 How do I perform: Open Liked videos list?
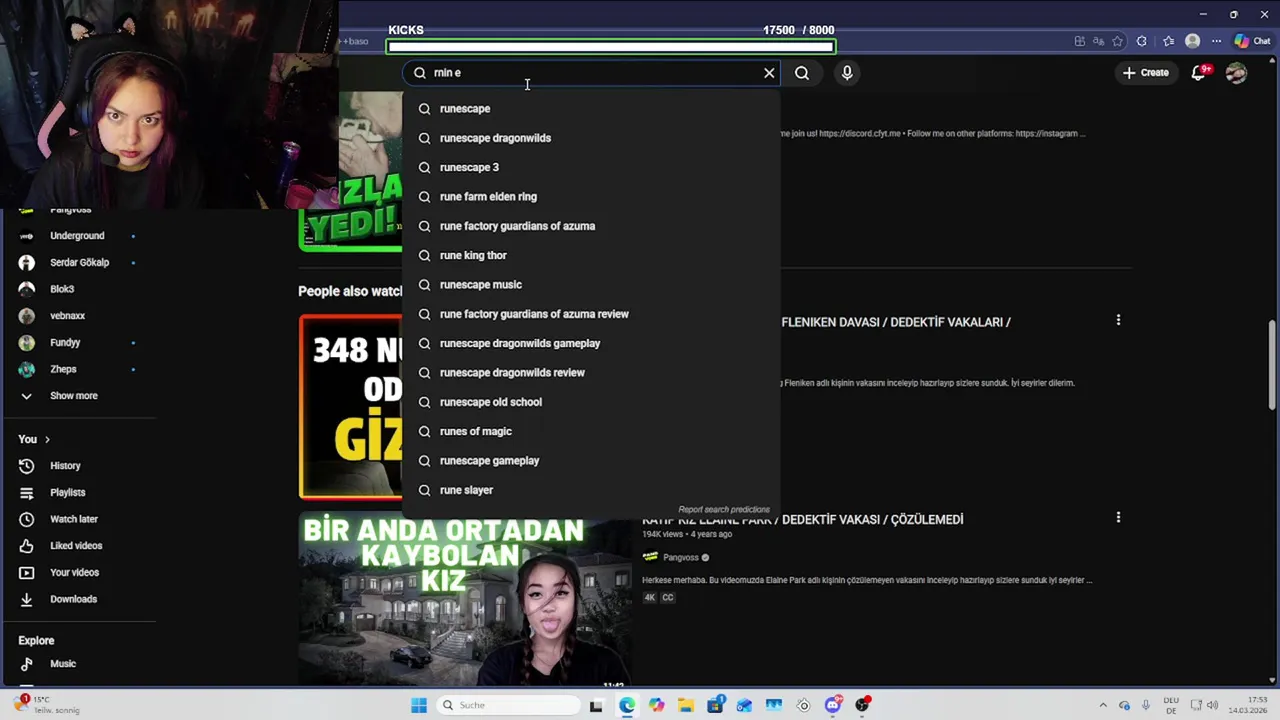(77, 546)
